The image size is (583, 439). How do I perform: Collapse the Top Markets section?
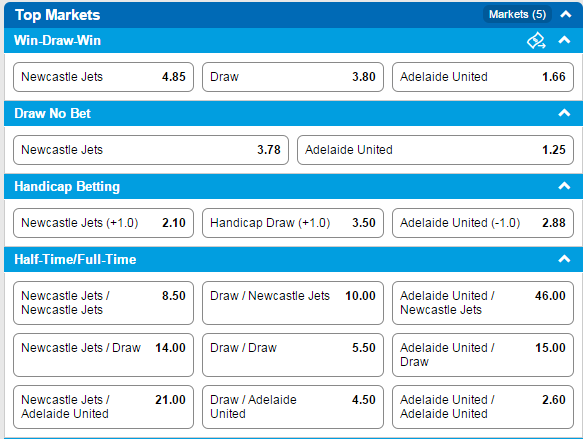[566, 14]
